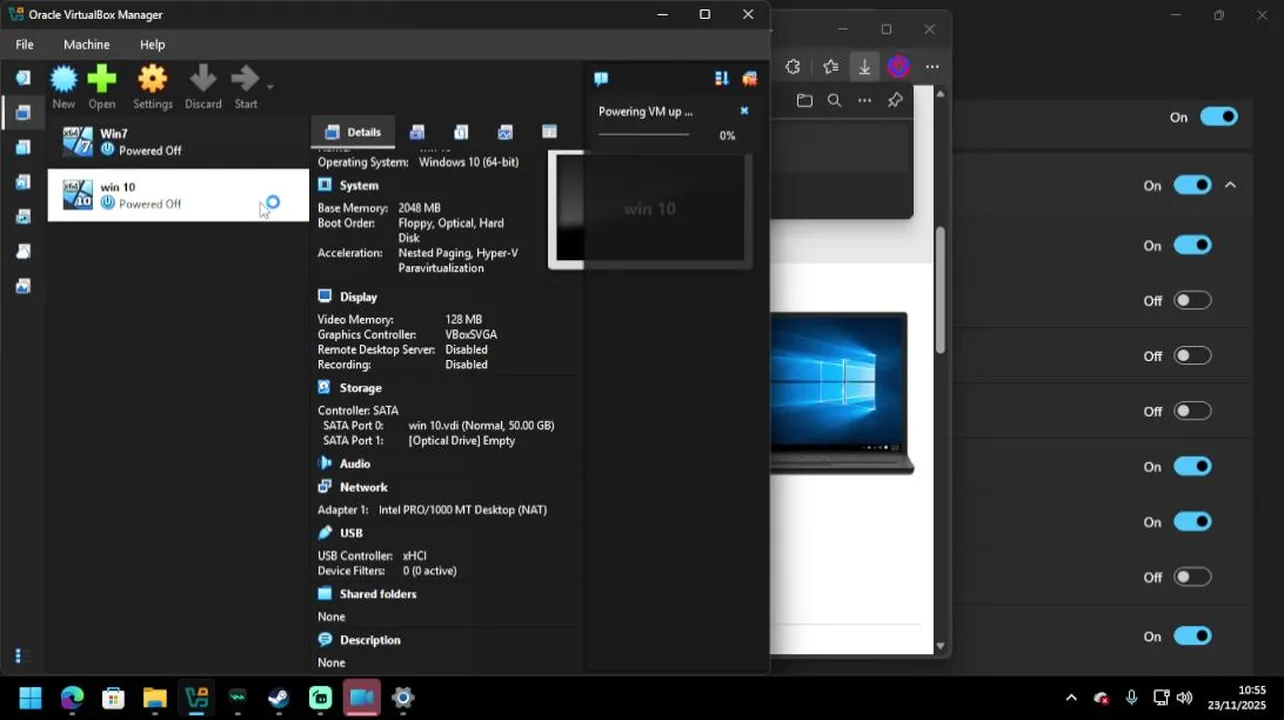
Task: Click the win 10 preview thumbnail
Action: pyautogui.click(x=650, y=209)
